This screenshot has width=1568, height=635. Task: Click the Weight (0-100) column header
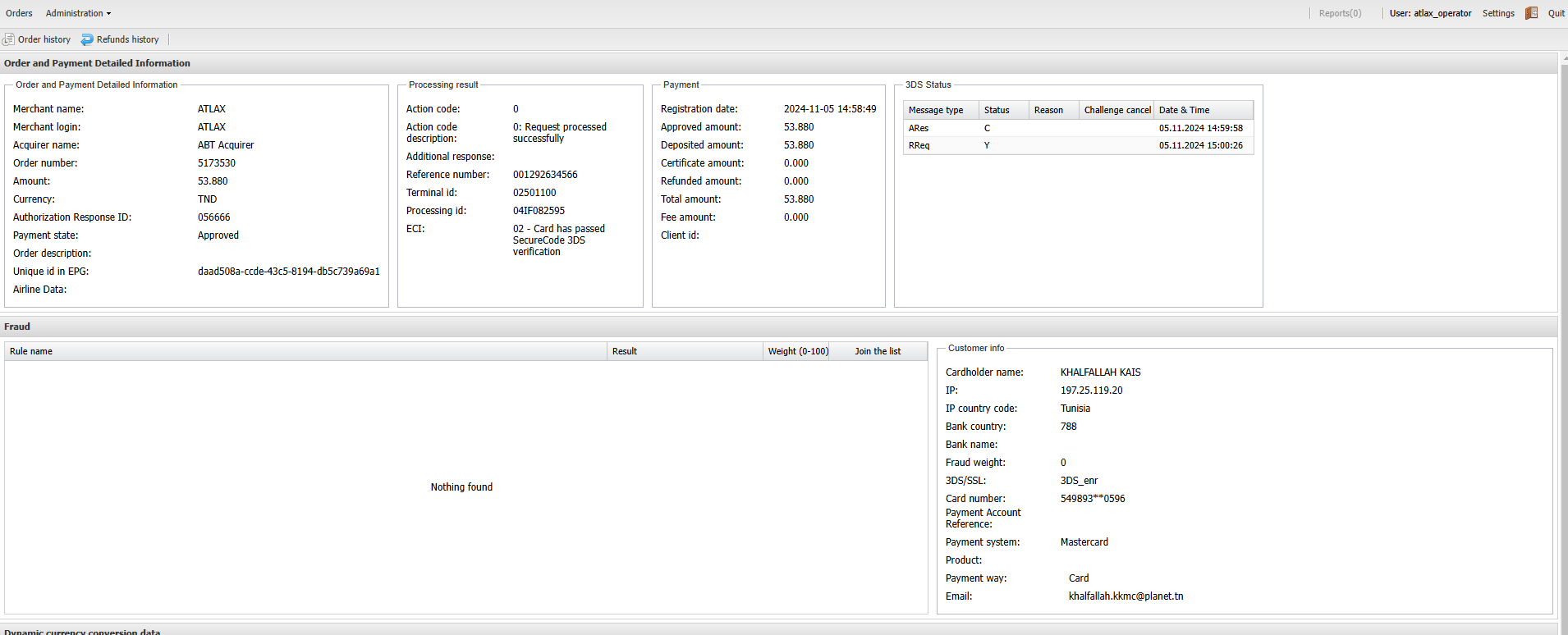[x=797, y=351]
